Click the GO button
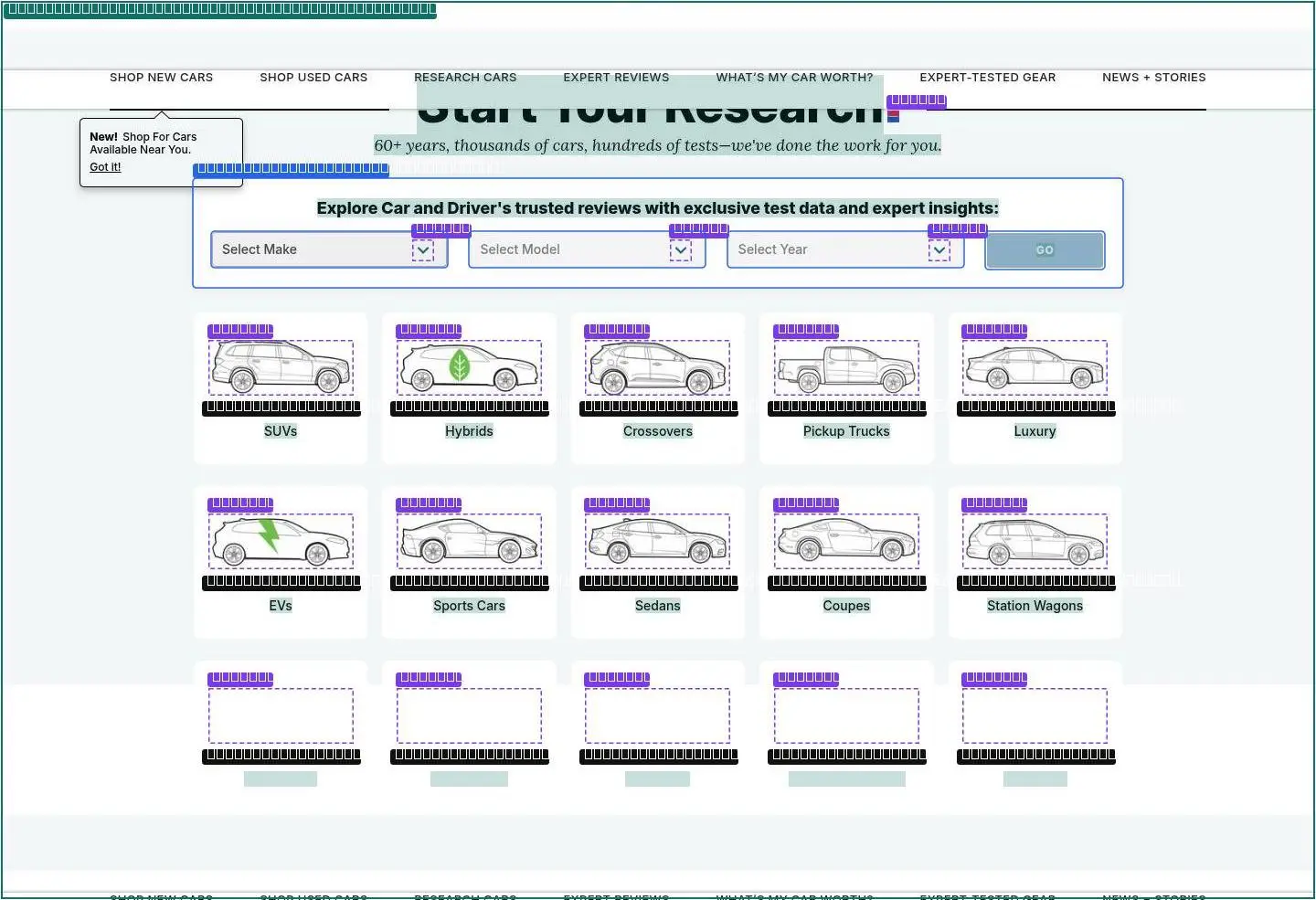 (1045, 250)
